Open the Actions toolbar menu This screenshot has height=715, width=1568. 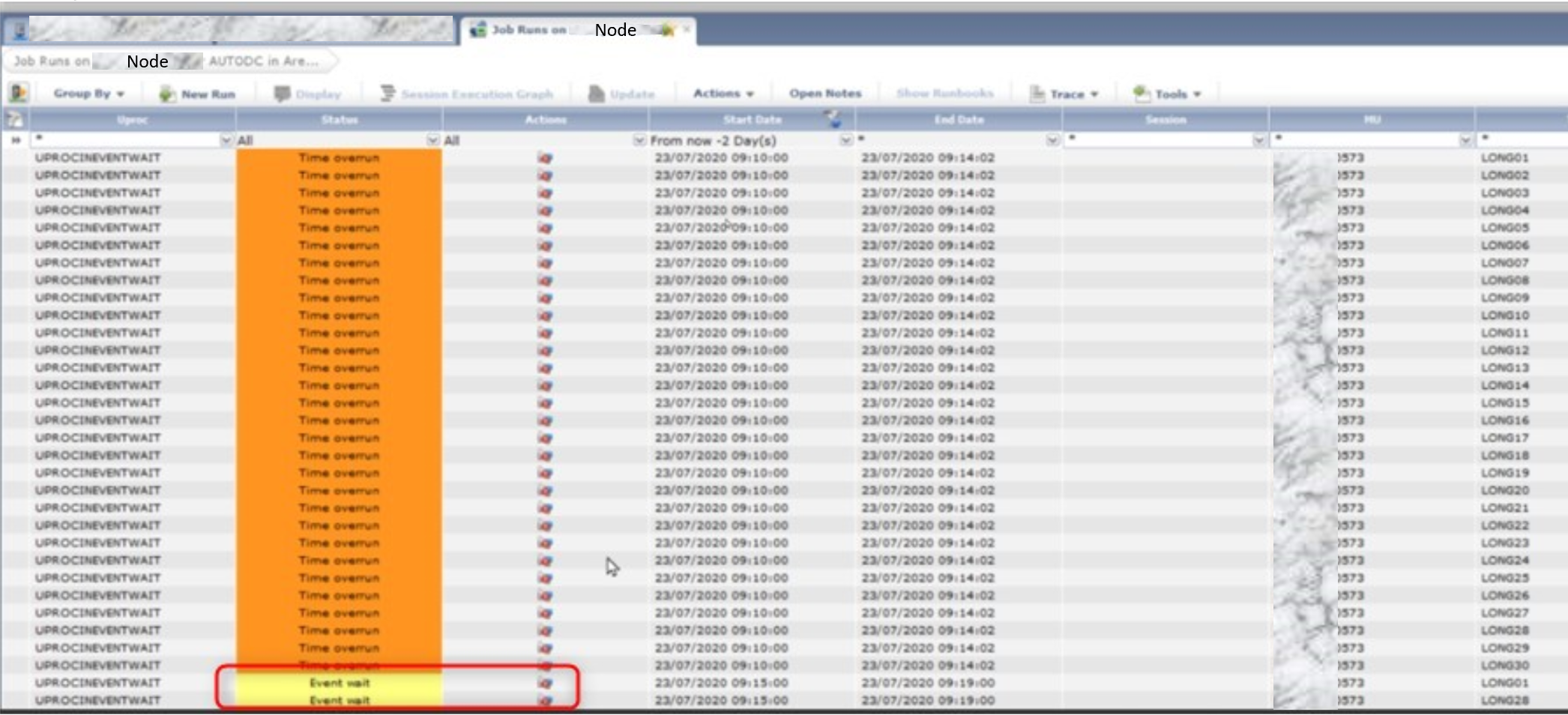[x=723, y=94]
